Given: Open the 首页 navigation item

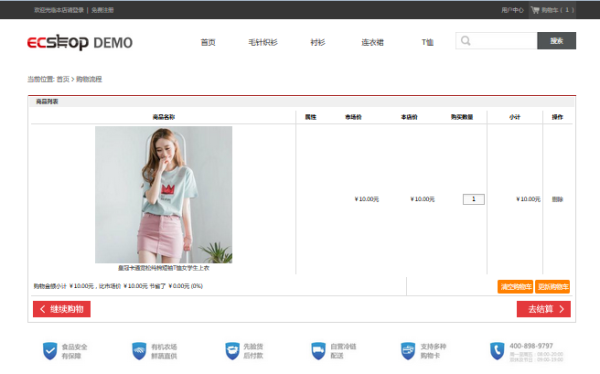Looking at the screenshot, I should click(x=208, y=42).
